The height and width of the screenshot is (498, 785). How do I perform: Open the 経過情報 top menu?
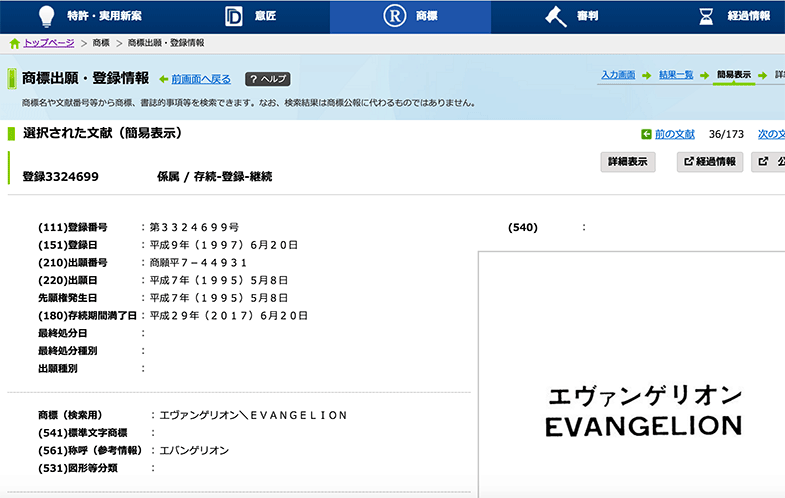(x=748, y=16)
